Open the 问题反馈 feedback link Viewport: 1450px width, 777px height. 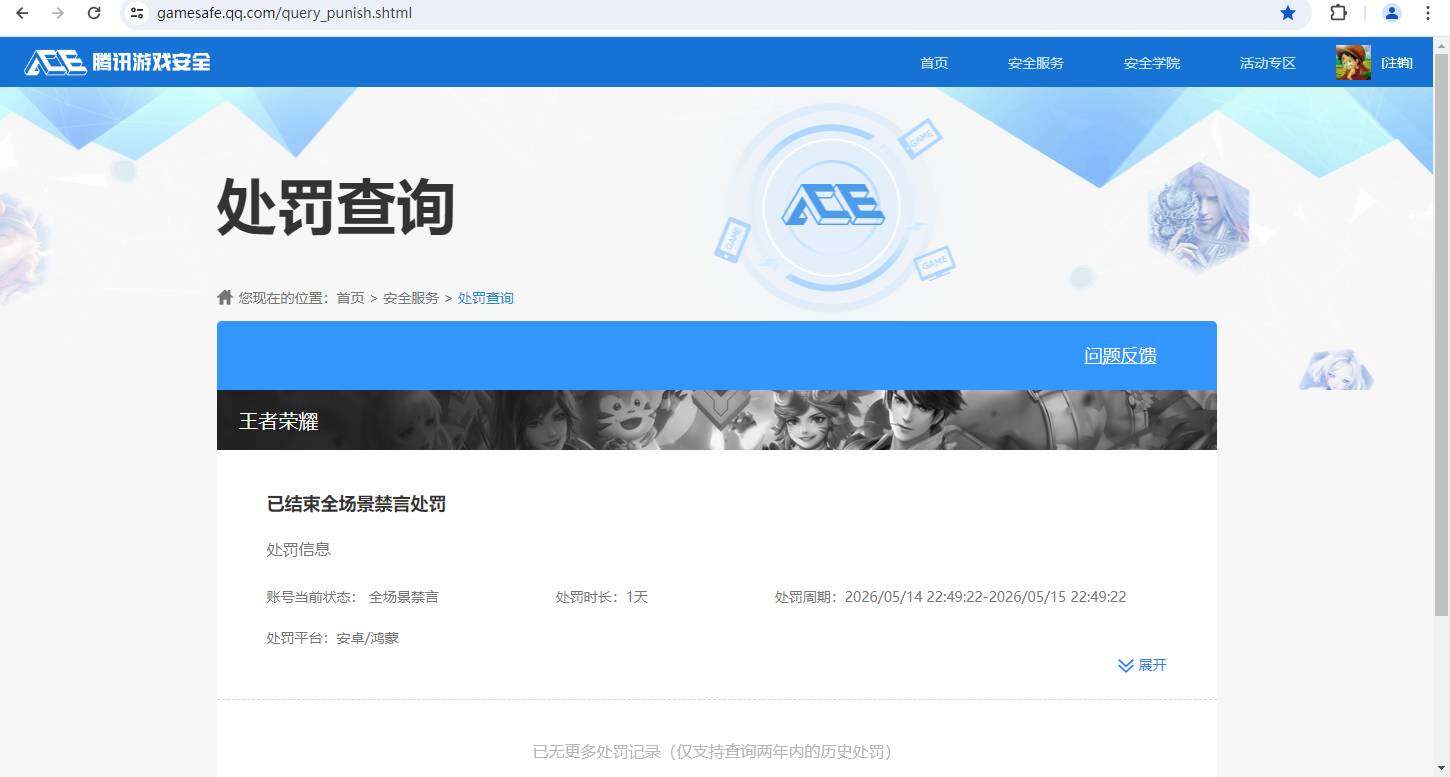[1120, 356]
